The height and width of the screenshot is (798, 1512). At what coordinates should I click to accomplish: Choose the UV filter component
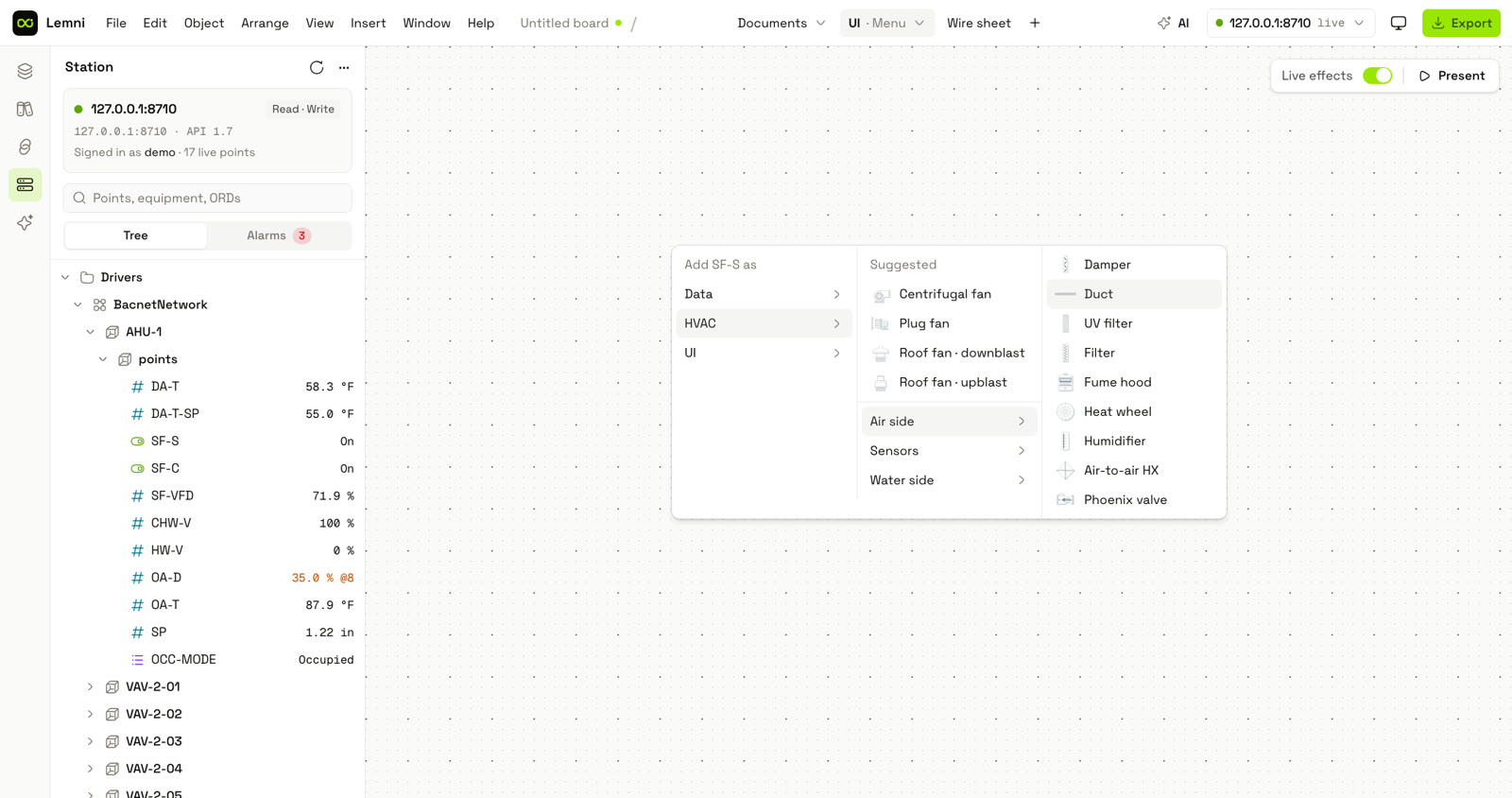(1134, 323)
